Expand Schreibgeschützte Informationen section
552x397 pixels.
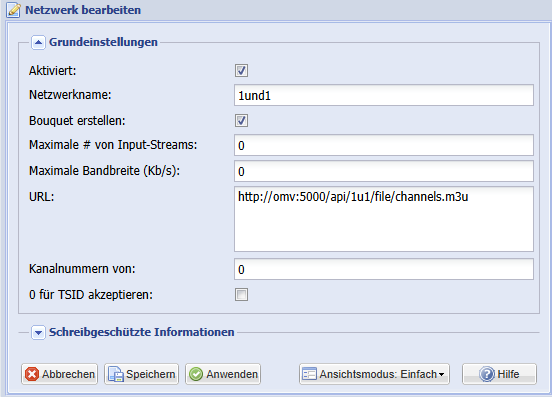tap(38, 332)
